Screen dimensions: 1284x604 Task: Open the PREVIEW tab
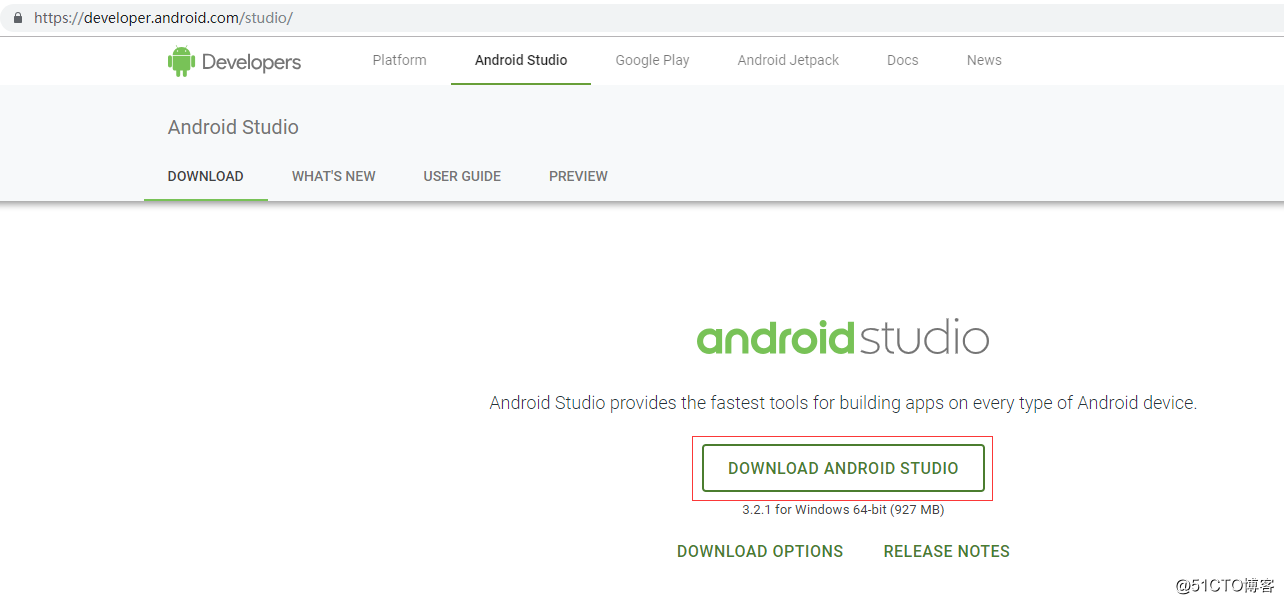coord(578,176)
